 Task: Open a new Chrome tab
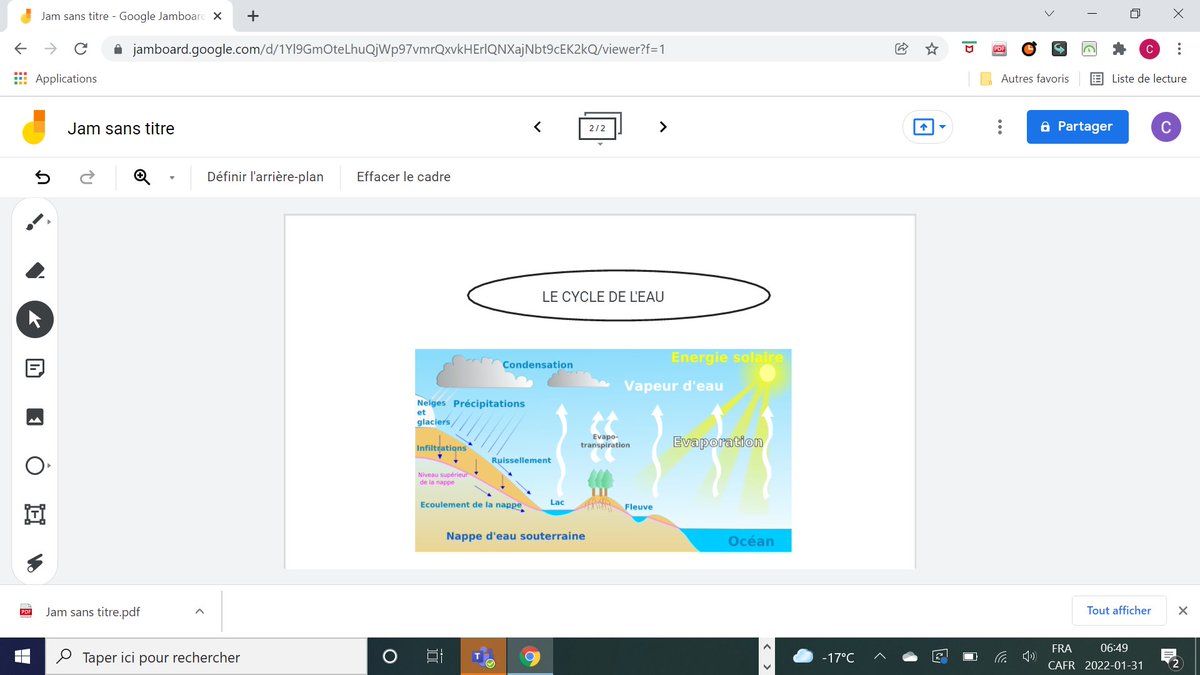tap(253, 15)
